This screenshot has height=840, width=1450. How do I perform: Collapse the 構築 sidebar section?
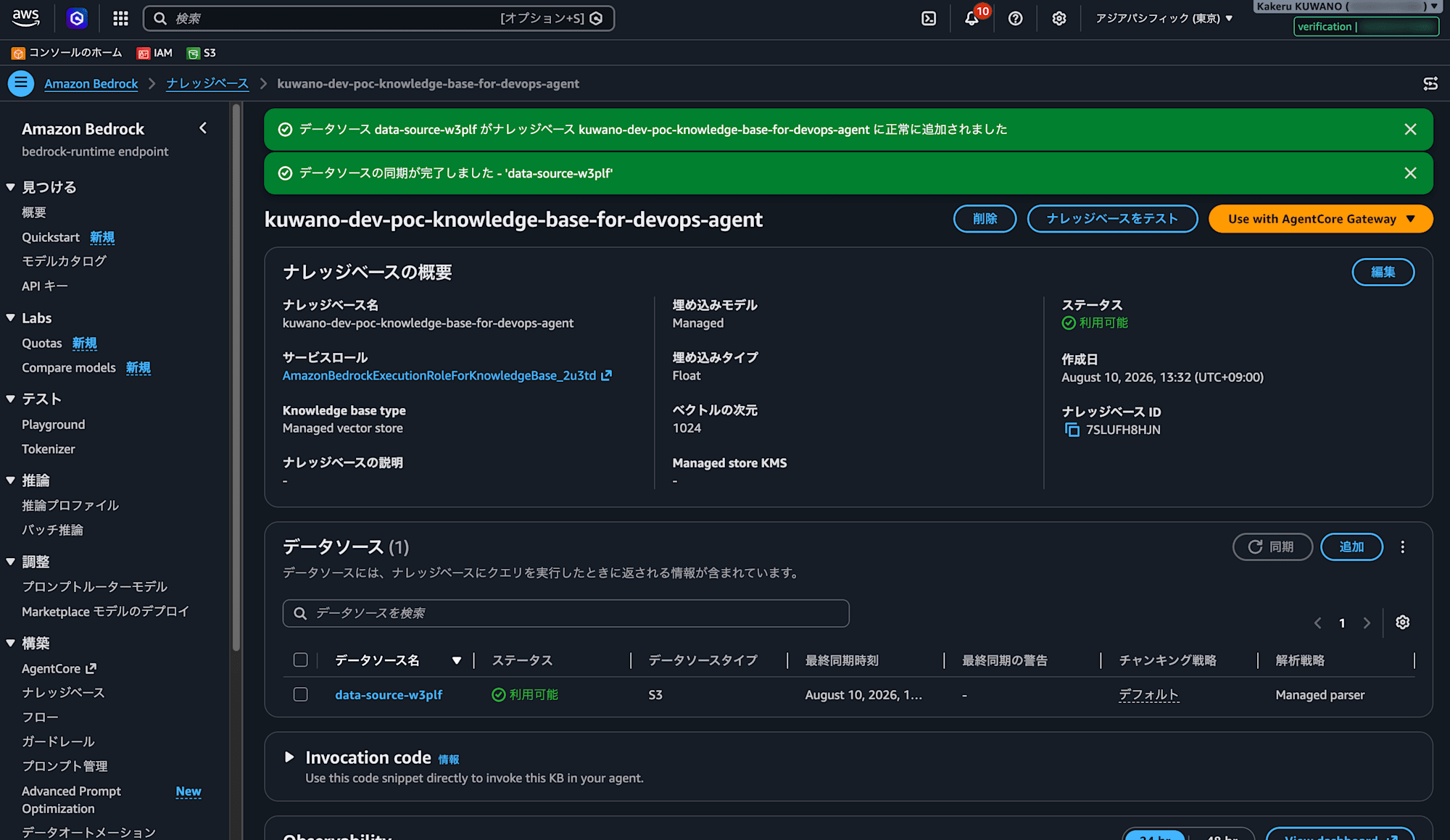tap(11, 643)
